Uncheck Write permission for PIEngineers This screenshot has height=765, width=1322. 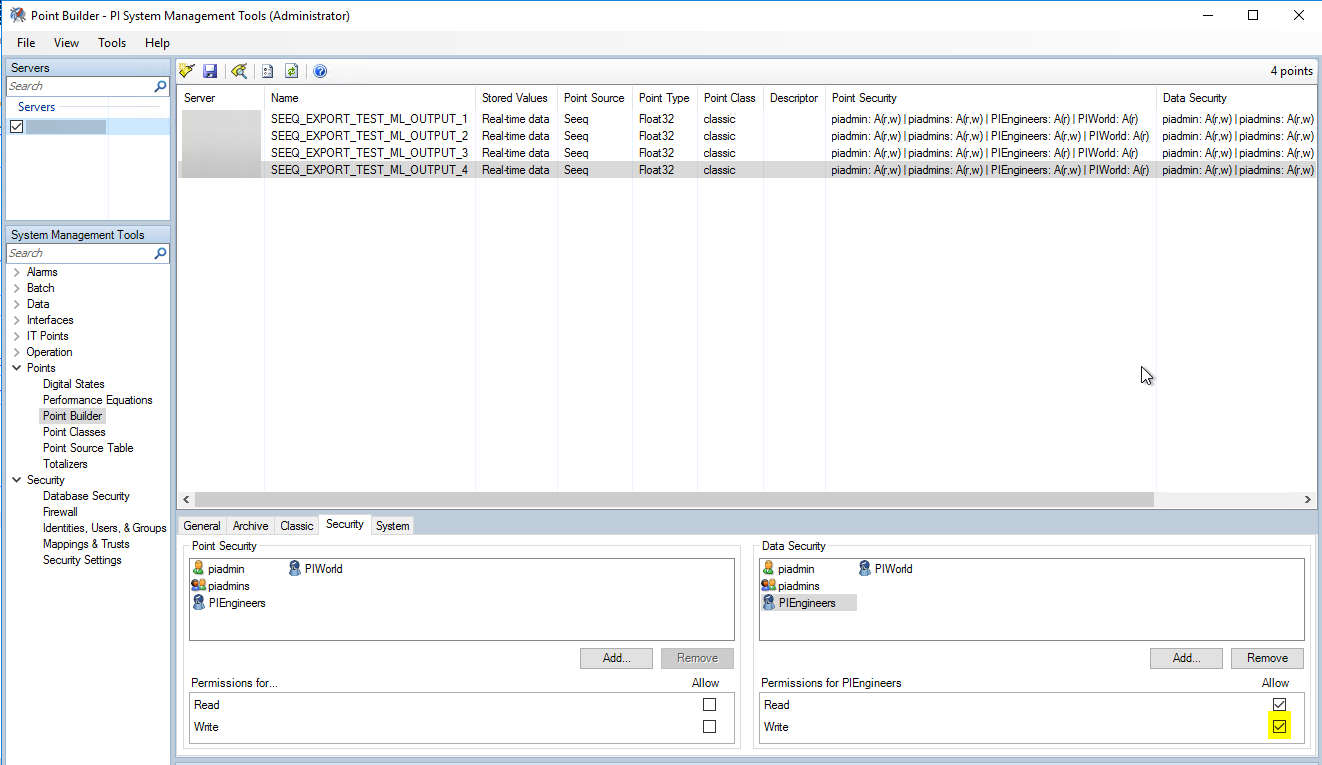1279,727
